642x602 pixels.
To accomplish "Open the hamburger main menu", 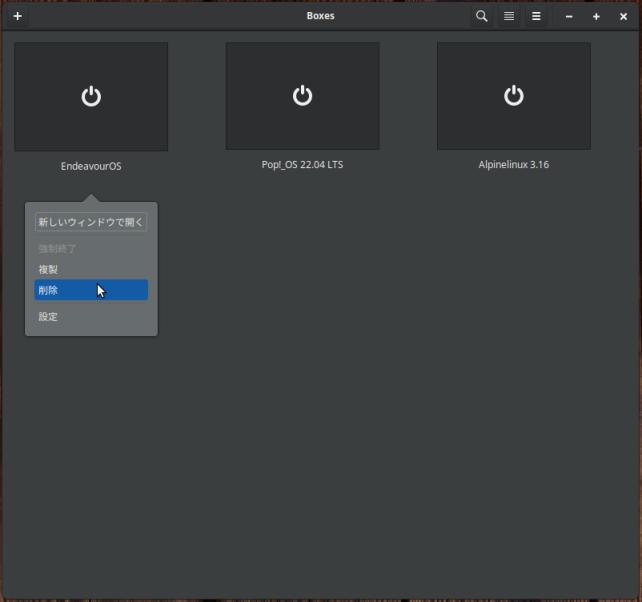I will [536, 16].
